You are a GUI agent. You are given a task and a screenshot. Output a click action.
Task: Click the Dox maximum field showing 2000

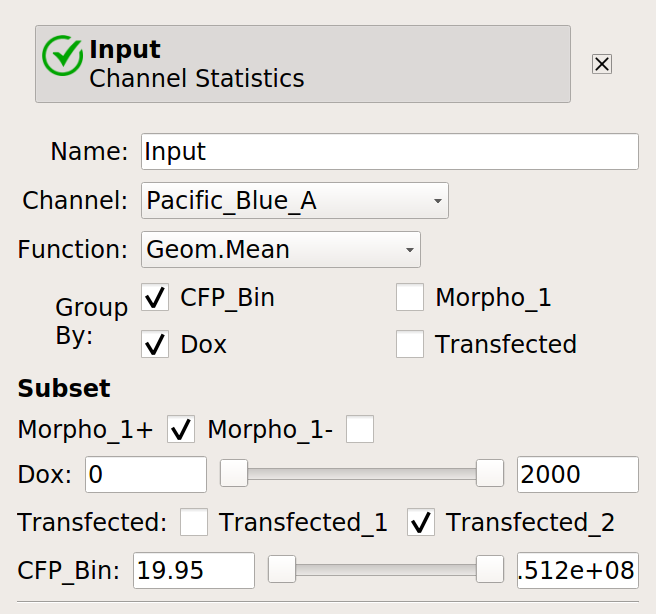[578, 474]
